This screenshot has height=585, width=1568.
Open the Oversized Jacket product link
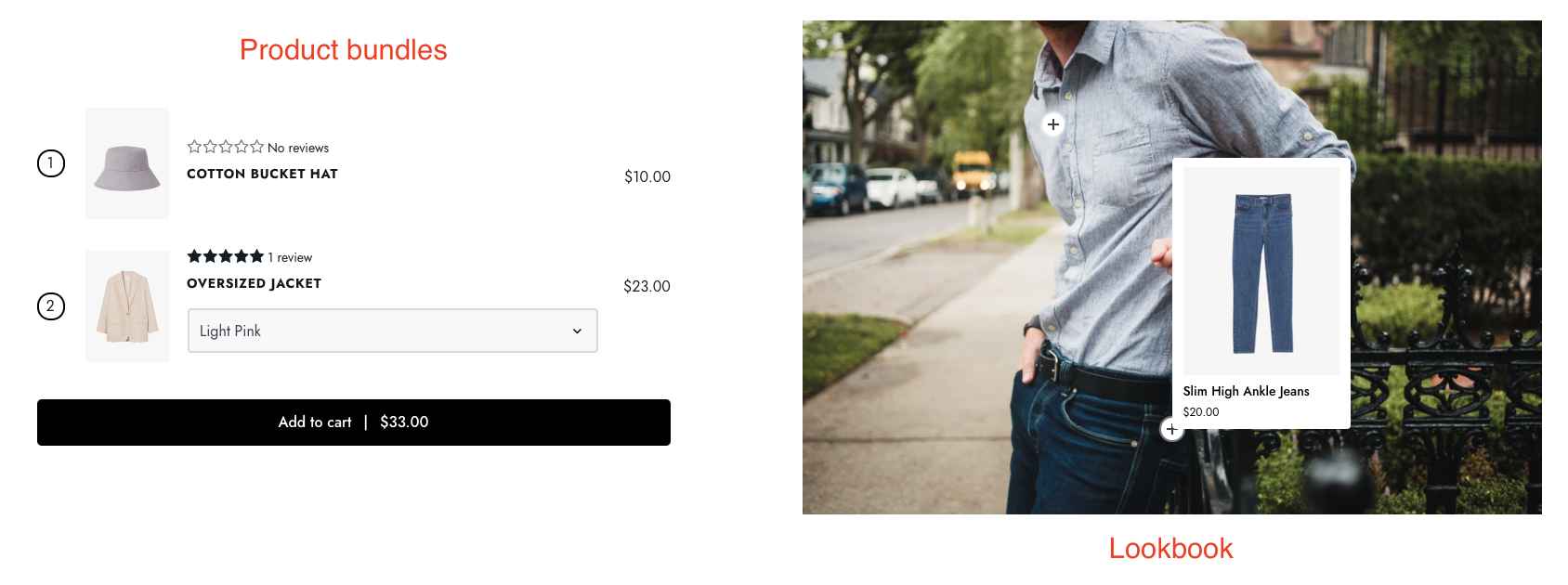255,283
